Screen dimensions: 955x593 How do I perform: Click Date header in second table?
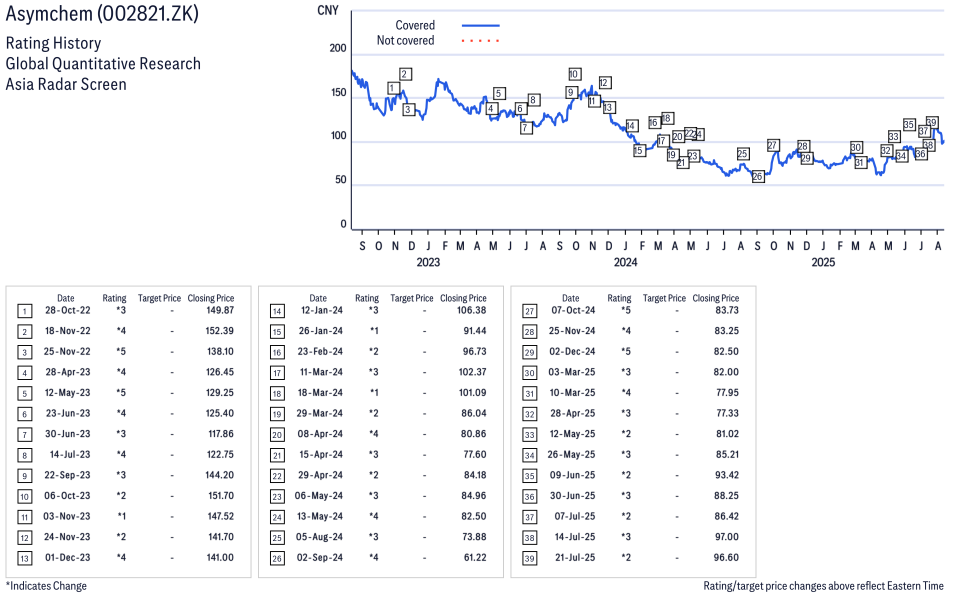[318, 298]
